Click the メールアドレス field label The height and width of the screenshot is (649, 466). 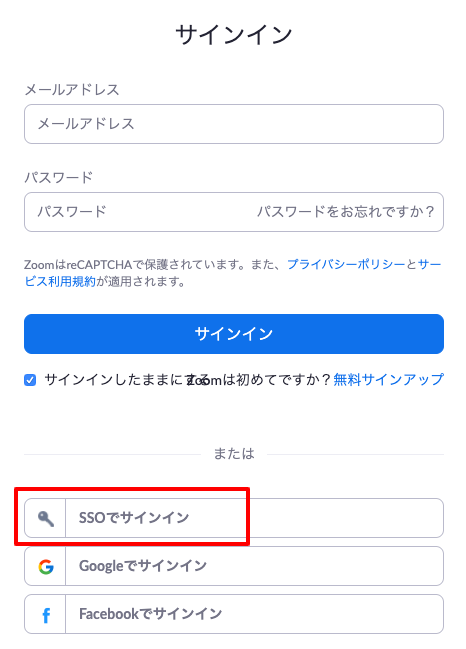click(72, 89)
